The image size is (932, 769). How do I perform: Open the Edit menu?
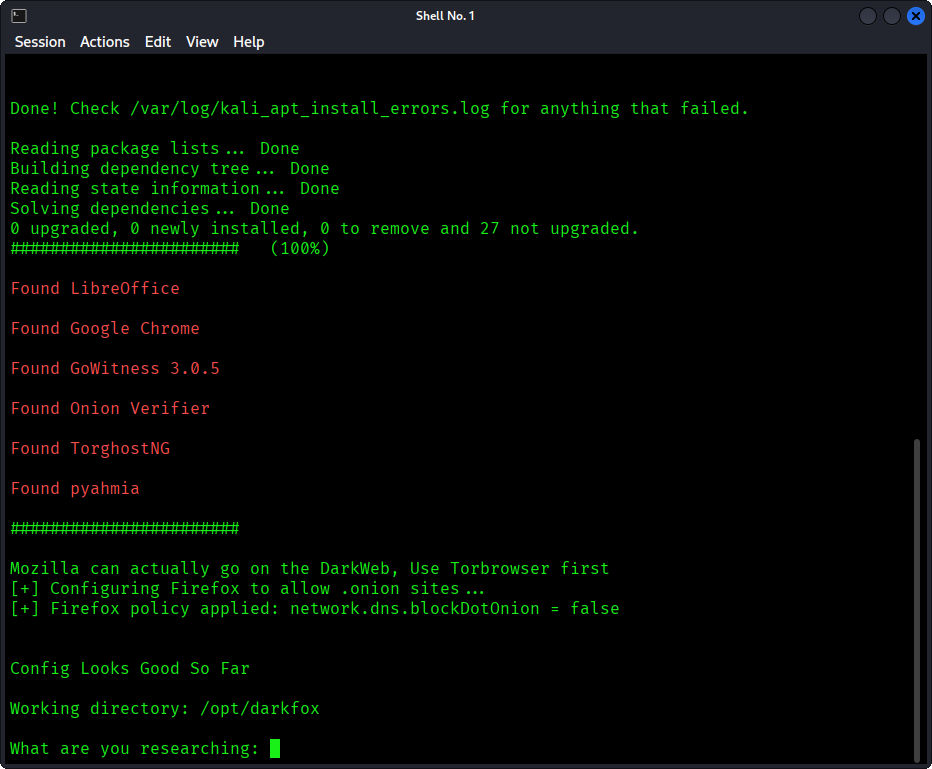tap(158, 42)
